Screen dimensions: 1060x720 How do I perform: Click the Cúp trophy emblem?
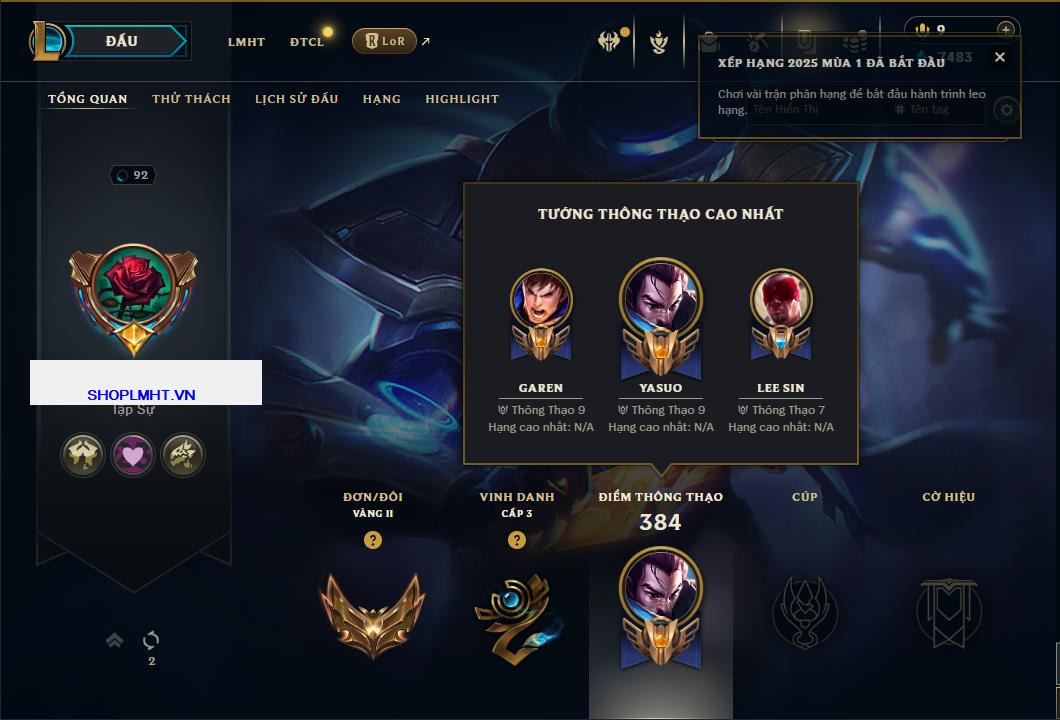pos(805,612)
